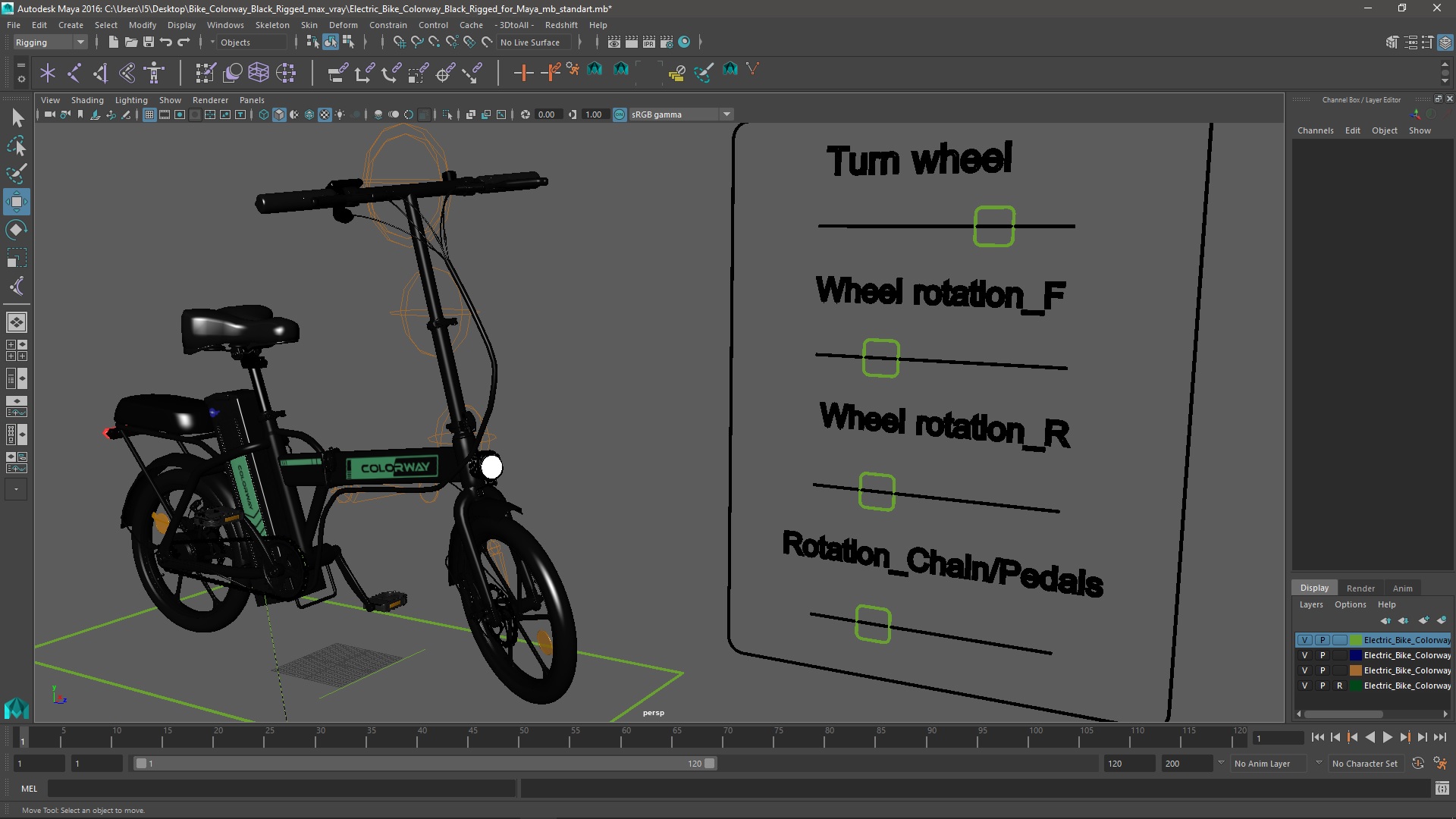Click the Render Settings icon
This screenshot has width=1456, height=819.
[667, 42]
